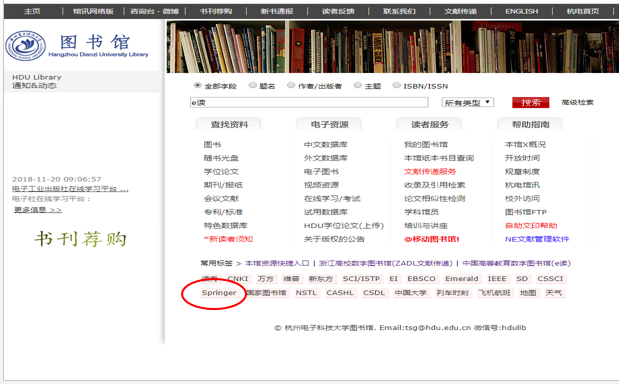This screenshot has height=384, width=619.
Task: Select the 全部字段 radio button
Action: point(197,85)
